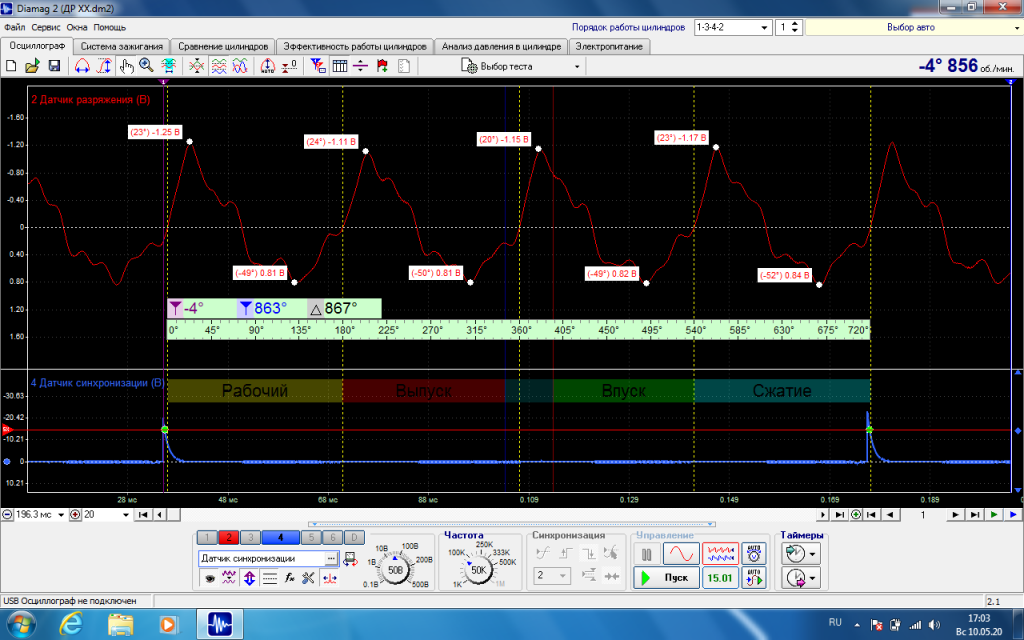
Task: Select the multi-wave recorder display mode
Action: (720, 554)
